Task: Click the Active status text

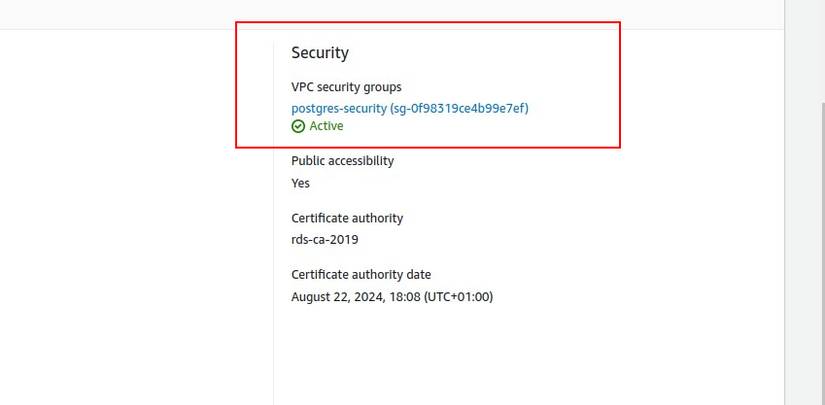Action: [326, 126]
